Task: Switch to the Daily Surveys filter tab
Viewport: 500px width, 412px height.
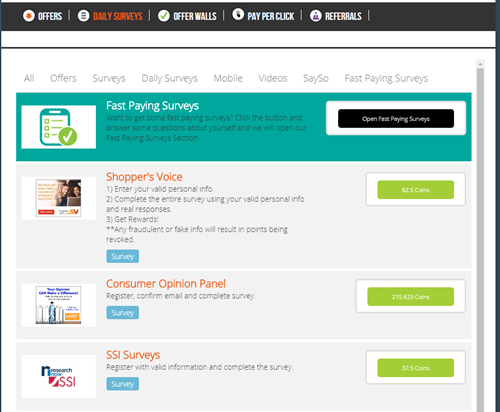Action: [x=169, y=78]
